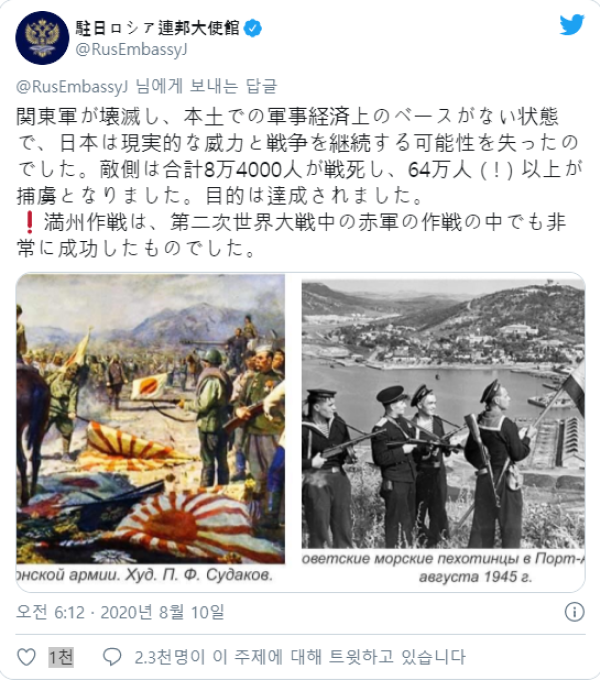Open Twitter via the blue bird logo
Screen dimensions: 600x680
click(x=572, y=24)
